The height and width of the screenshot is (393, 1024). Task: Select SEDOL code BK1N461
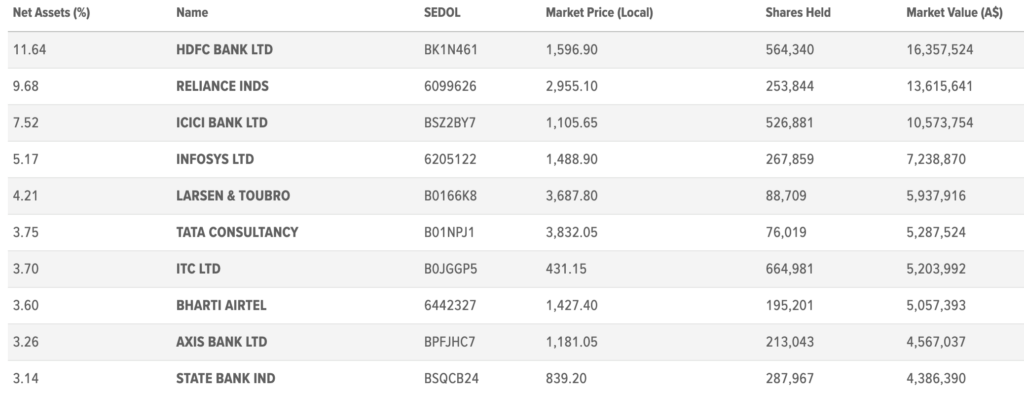pyautogui.click(x=451, y=50)
